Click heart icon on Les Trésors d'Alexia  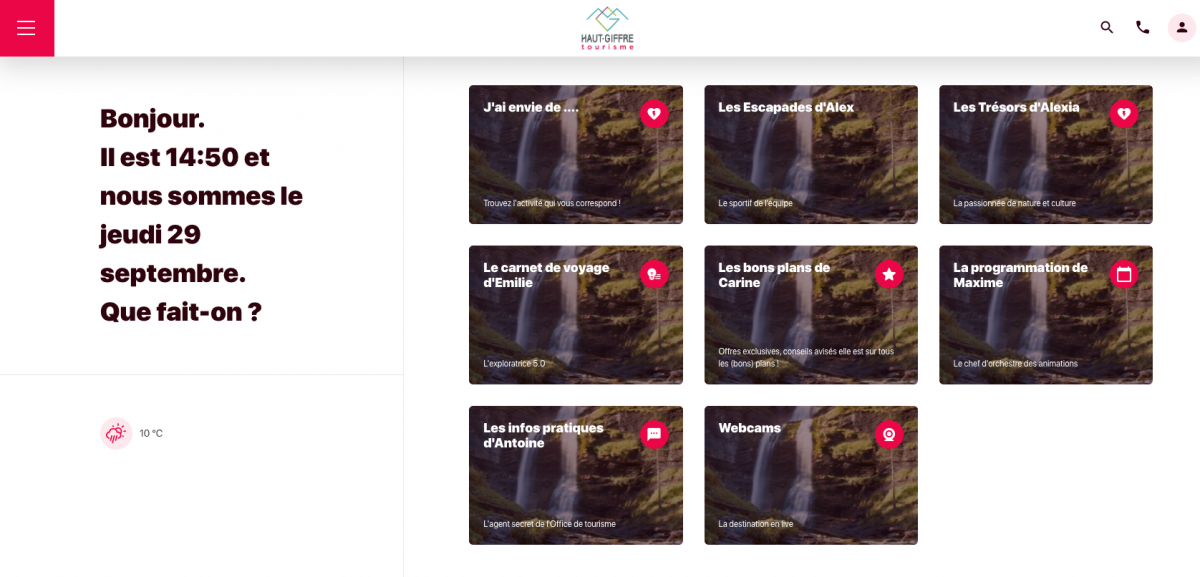[x=1124, y=114]
